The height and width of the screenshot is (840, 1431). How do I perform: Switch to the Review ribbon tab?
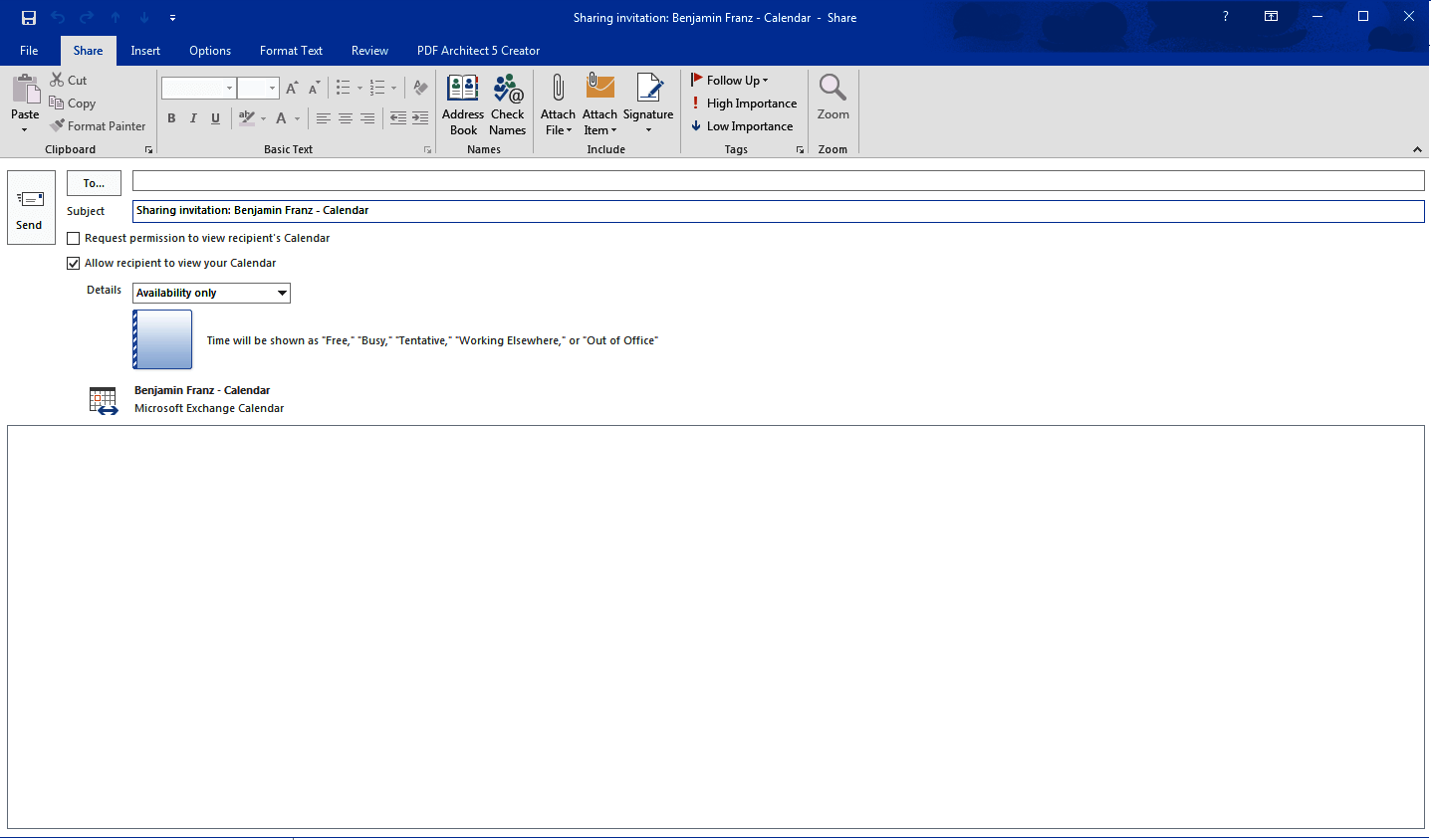[369, 51]
